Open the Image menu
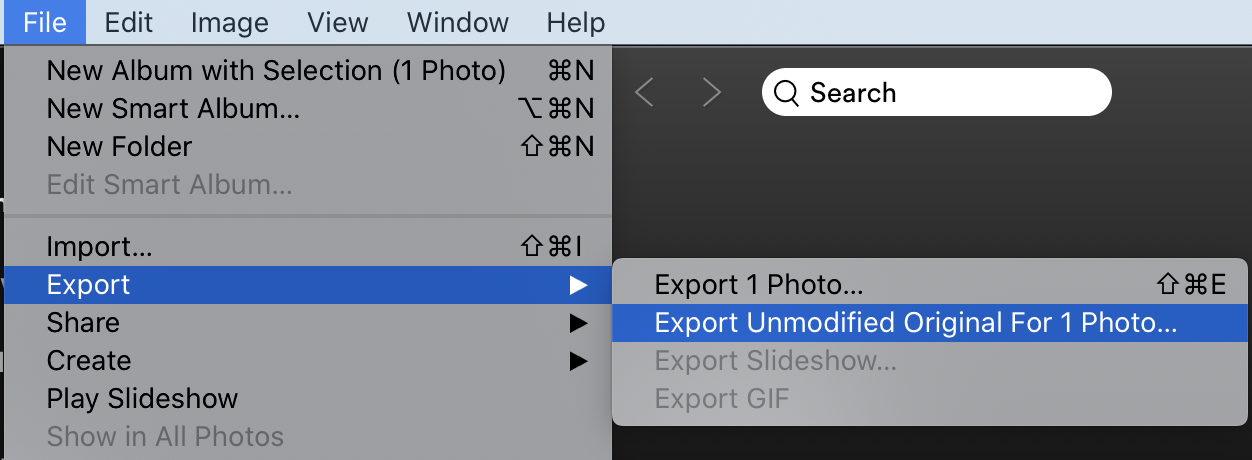This screenshot has width=1252, height=460. [x=229, y=22]
